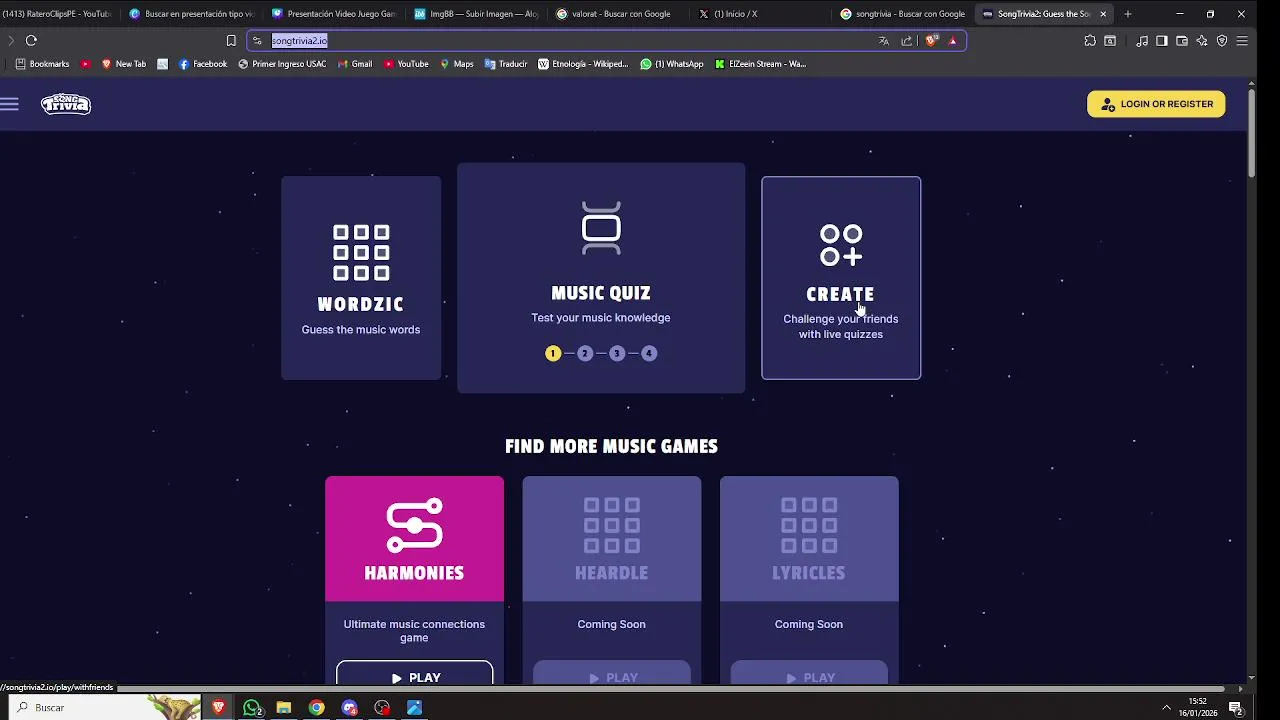Click the Song Trivia logo

66,104
